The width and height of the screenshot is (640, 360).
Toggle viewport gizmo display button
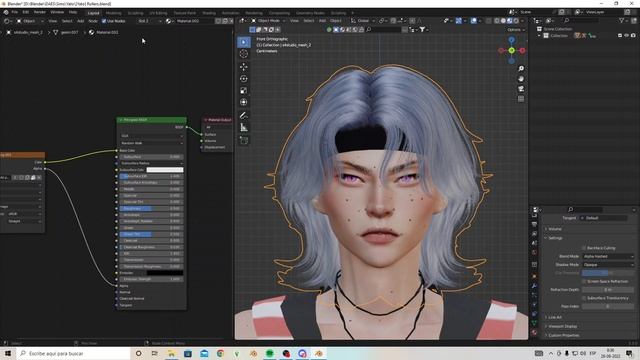pyautogui.click(x=459, y=20)
